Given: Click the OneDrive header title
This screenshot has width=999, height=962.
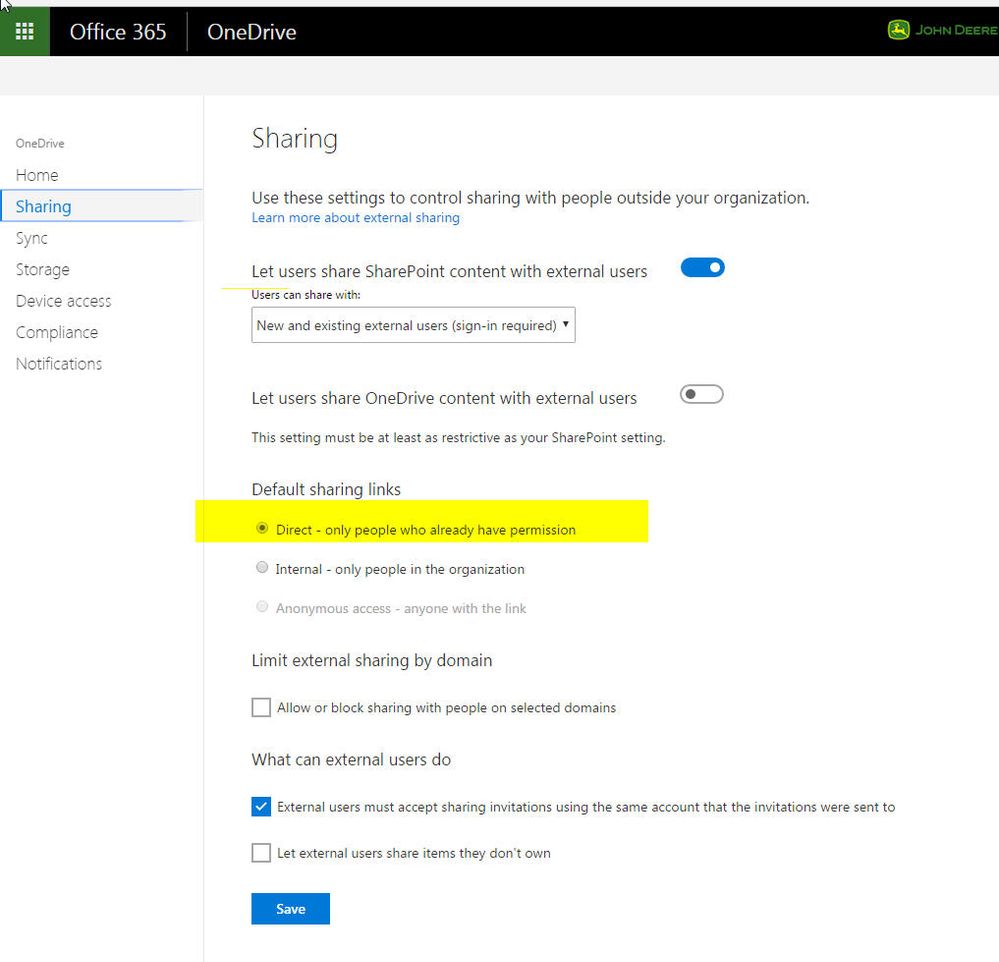Looking at the screenshot, I should 252,32.
